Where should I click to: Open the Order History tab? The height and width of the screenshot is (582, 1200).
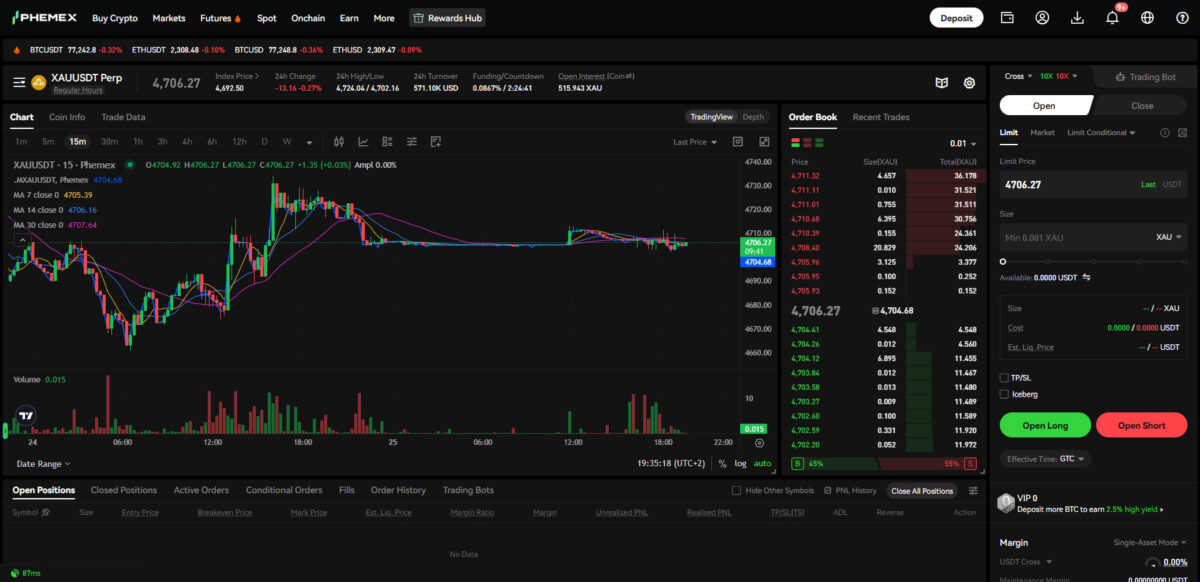click(x=398, y=490)
